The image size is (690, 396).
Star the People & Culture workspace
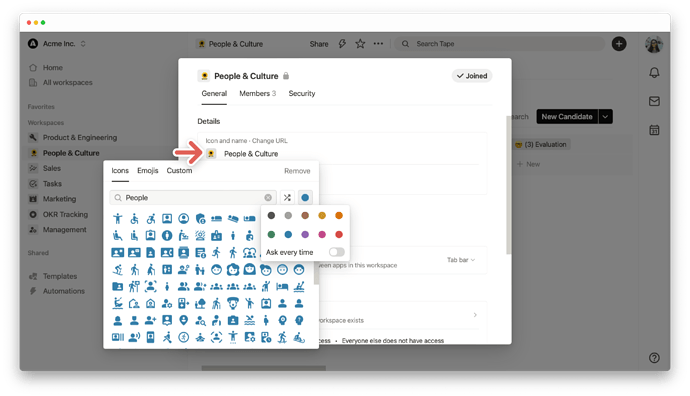[x=360, y=44]
